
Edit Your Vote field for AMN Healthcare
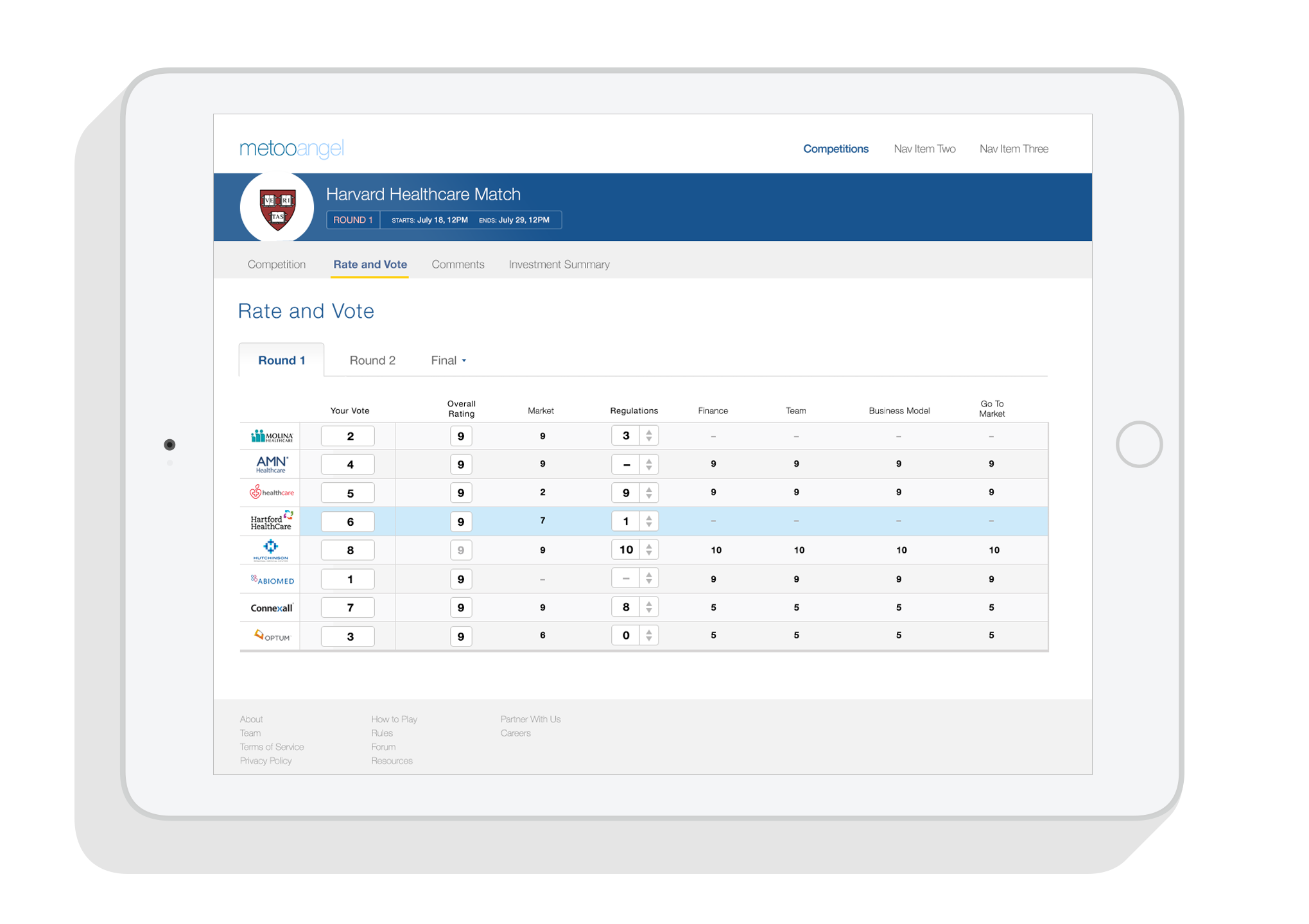coord(348,464)
